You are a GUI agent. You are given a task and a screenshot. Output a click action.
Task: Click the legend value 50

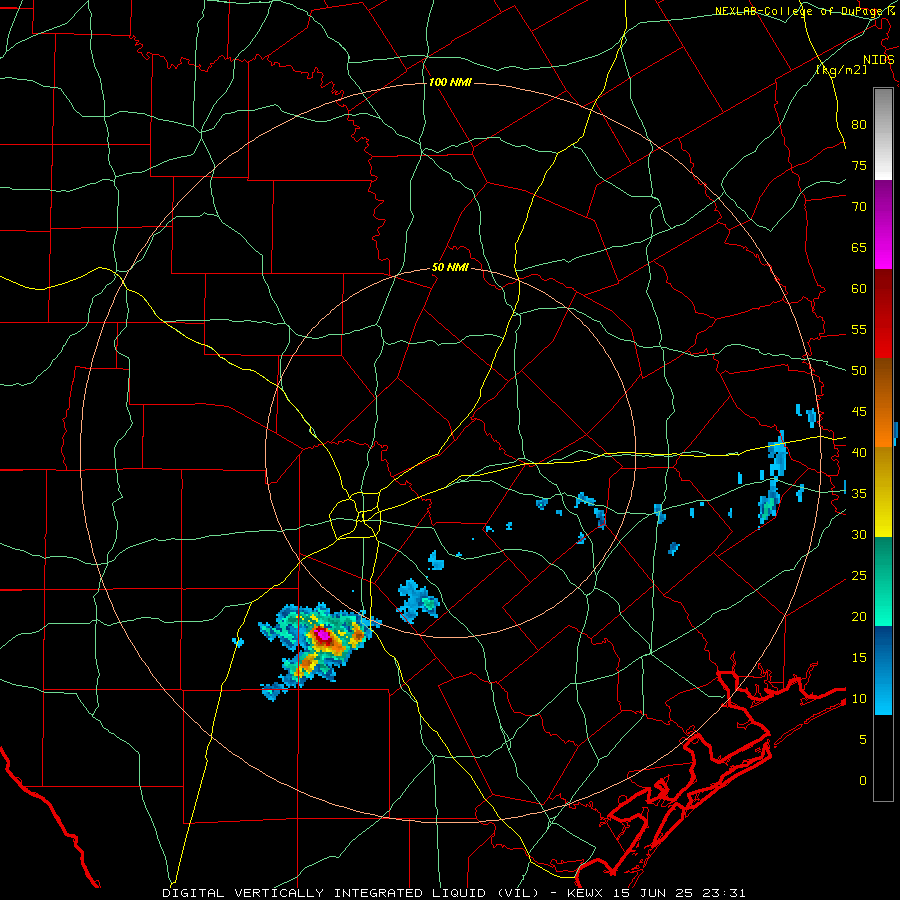click(x=859, y=370)
